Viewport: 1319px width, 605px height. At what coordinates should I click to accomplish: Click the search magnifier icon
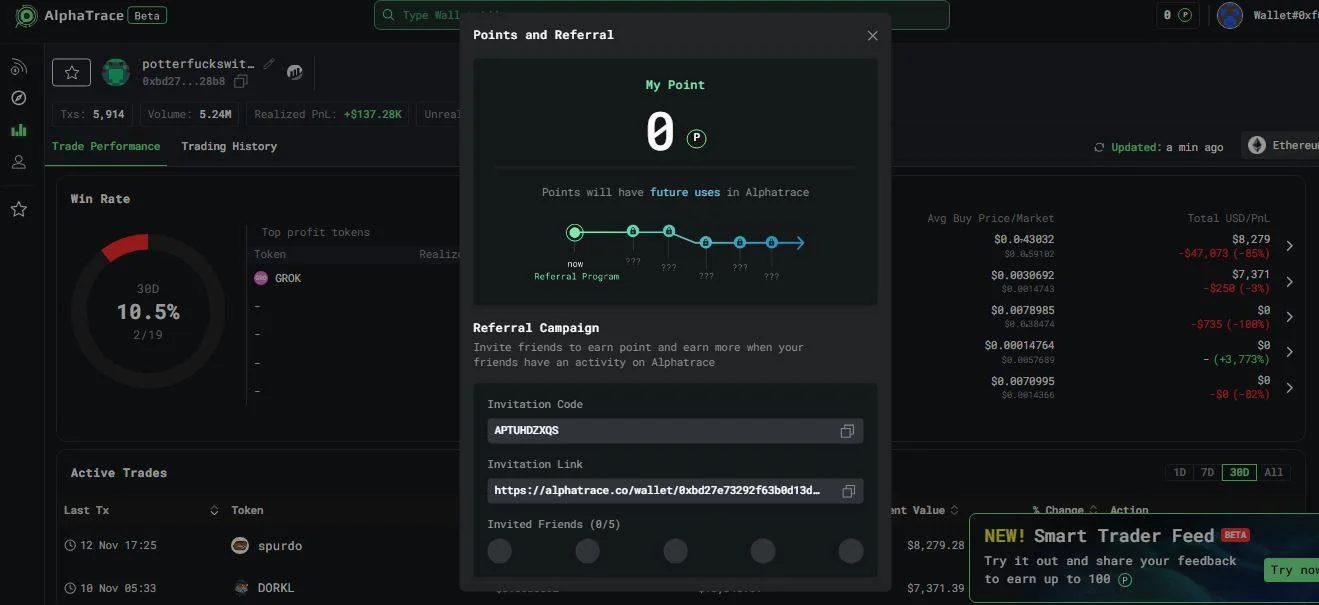click(x=389, y=15)
